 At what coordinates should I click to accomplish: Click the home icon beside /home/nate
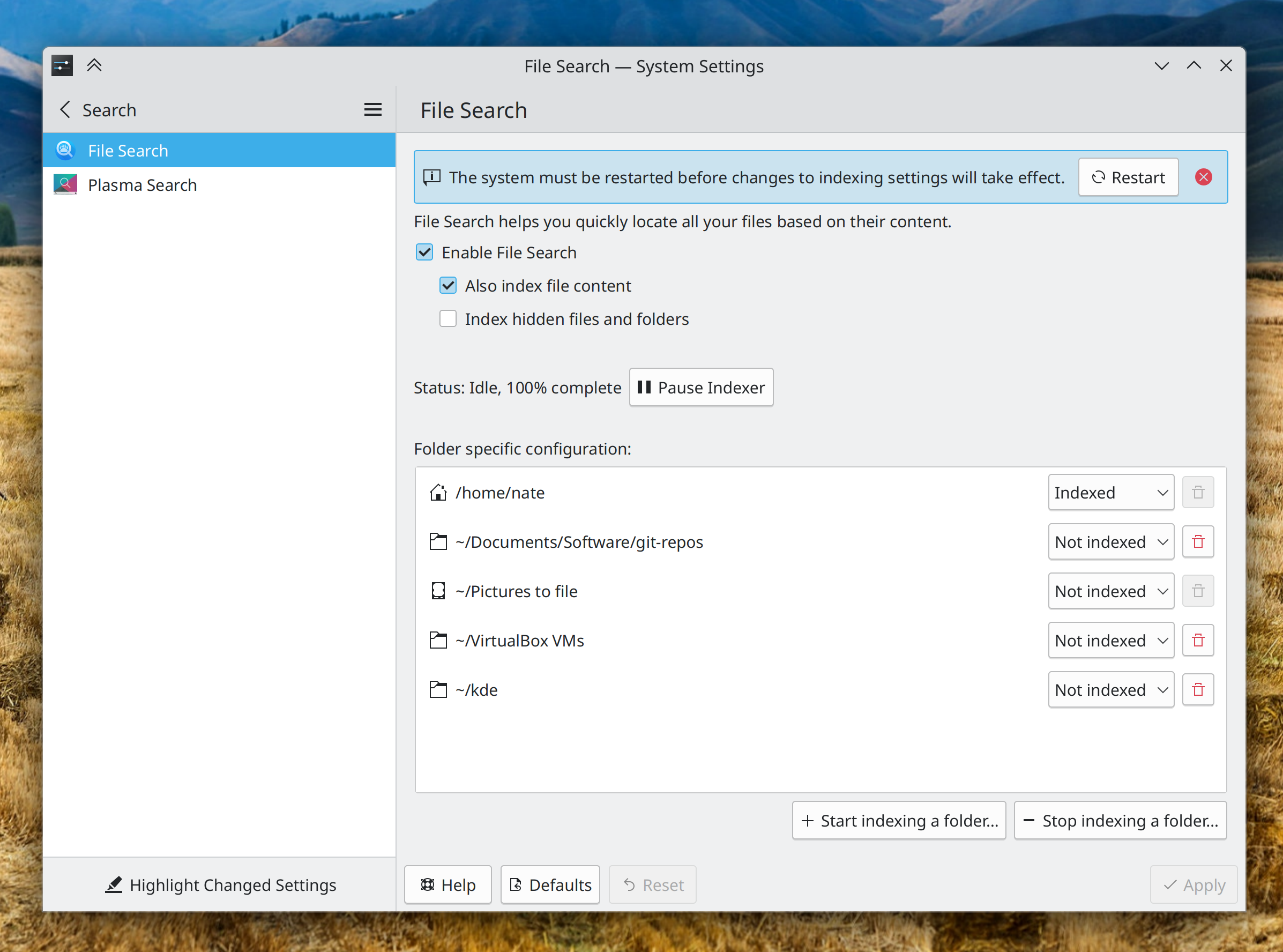[x=438, y=493]
